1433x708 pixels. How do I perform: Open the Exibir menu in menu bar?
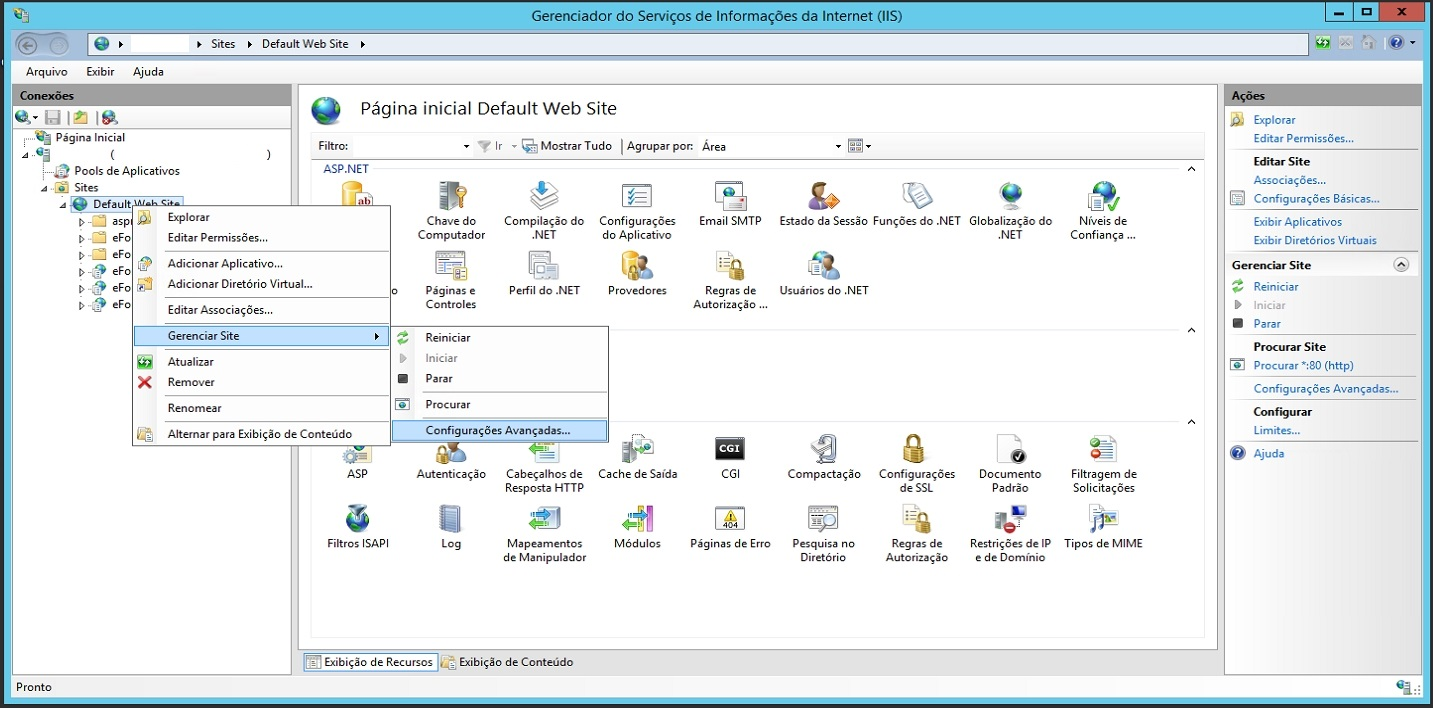[100, 72]
